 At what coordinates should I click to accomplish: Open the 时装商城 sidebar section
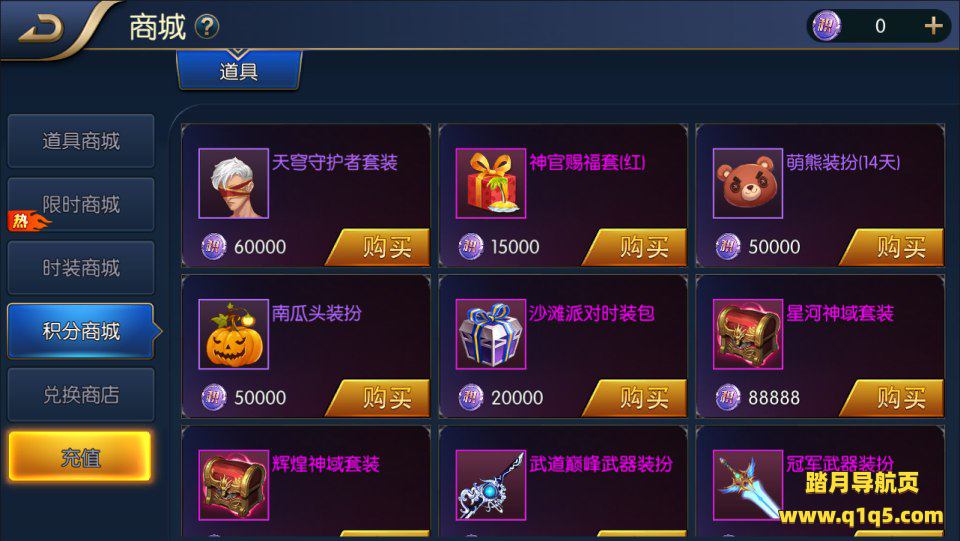[x=81, y=268]
